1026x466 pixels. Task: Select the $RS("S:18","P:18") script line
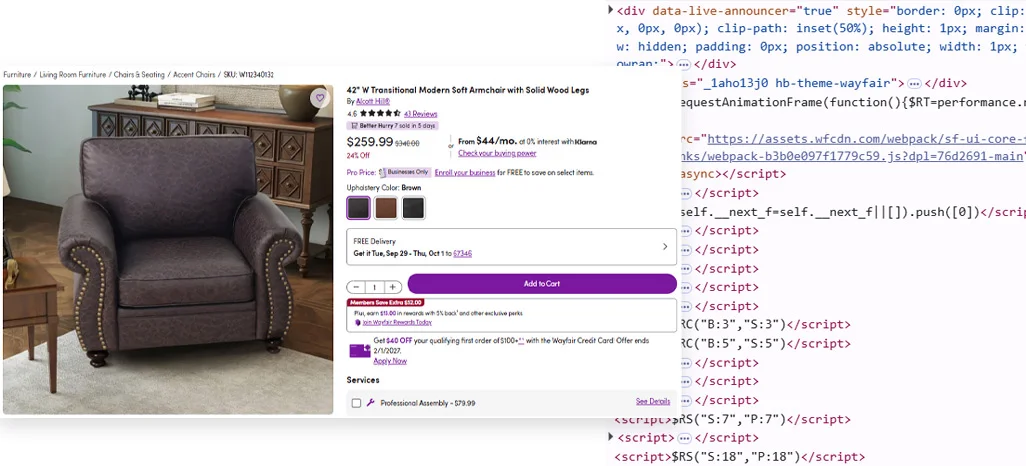coord(740,457)
